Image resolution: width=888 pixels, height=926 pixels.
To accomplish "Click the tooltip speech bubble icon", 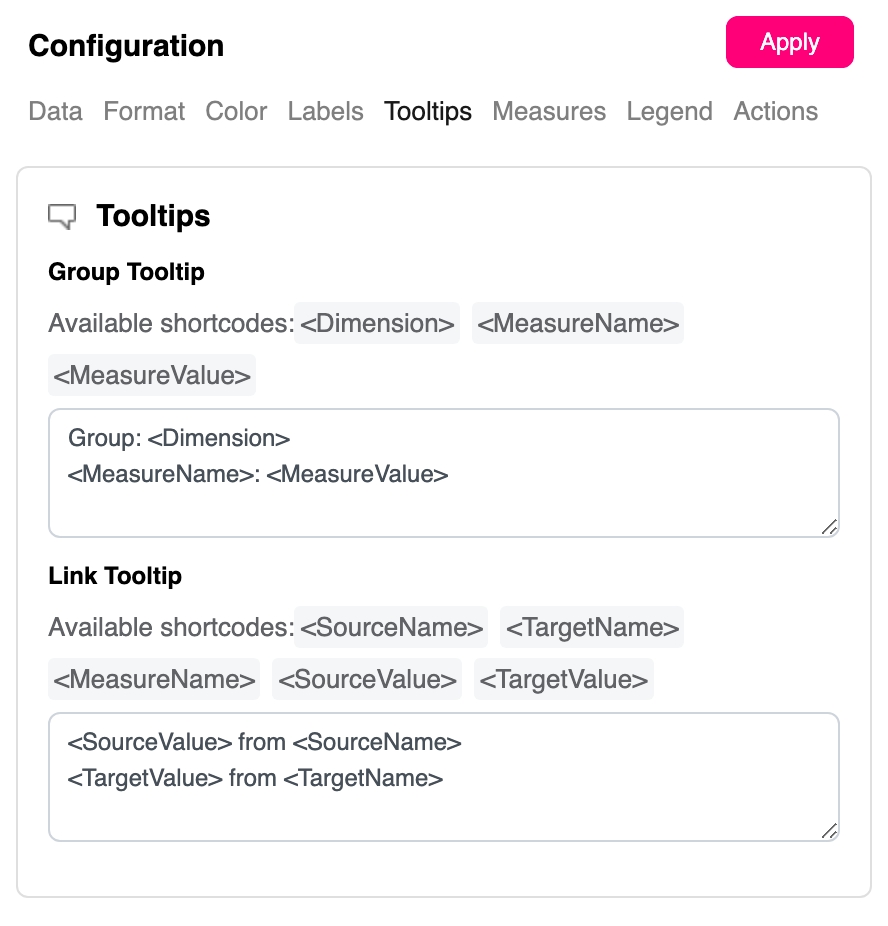I will [x=62, y=216].
